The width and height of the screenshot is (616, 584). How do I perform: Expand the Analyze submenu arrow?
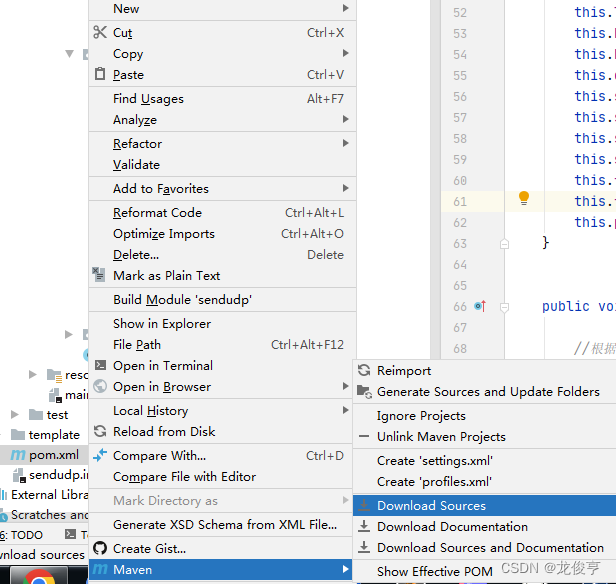pos(345,119)
